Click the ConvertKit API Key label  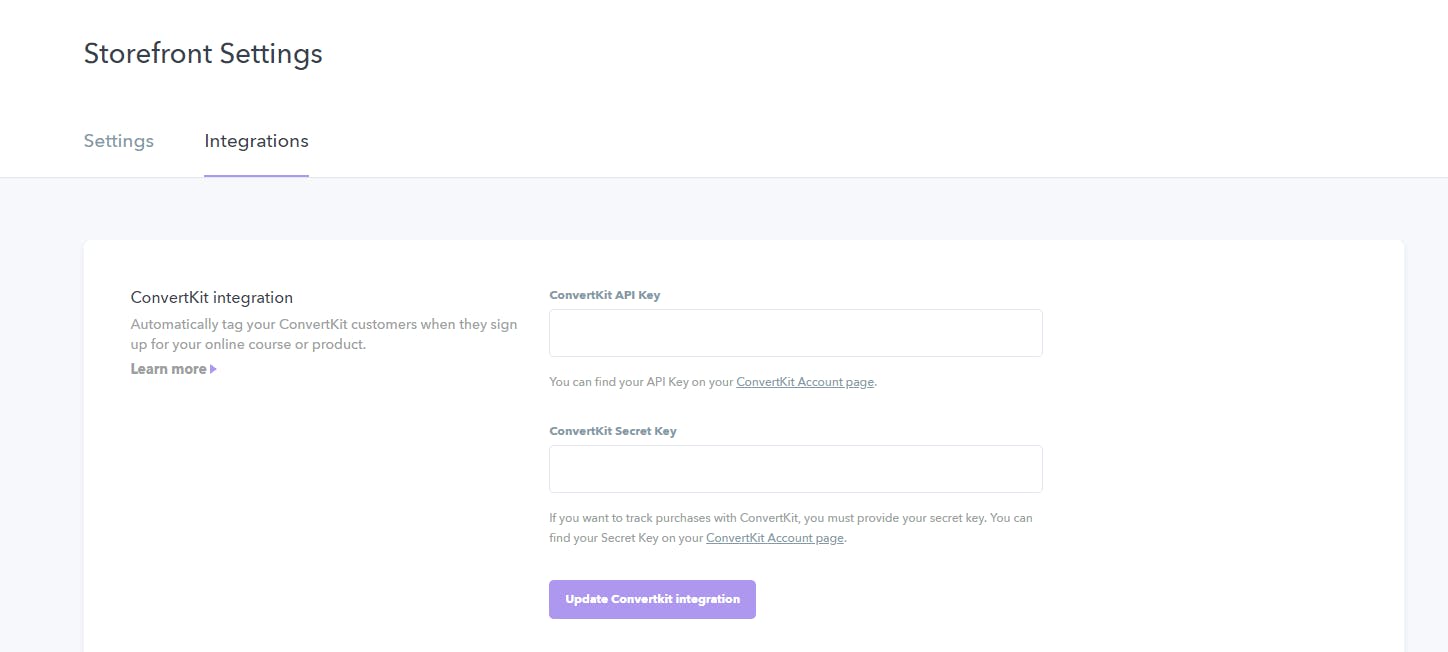click(605, 295)
